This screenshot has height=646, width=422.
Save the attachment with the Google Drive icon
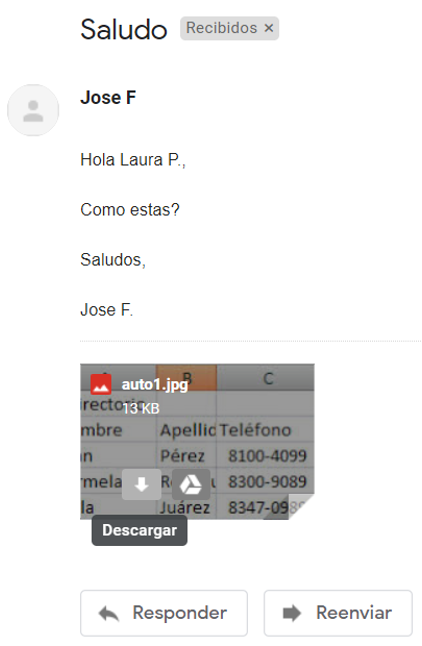tap(191, 484)
